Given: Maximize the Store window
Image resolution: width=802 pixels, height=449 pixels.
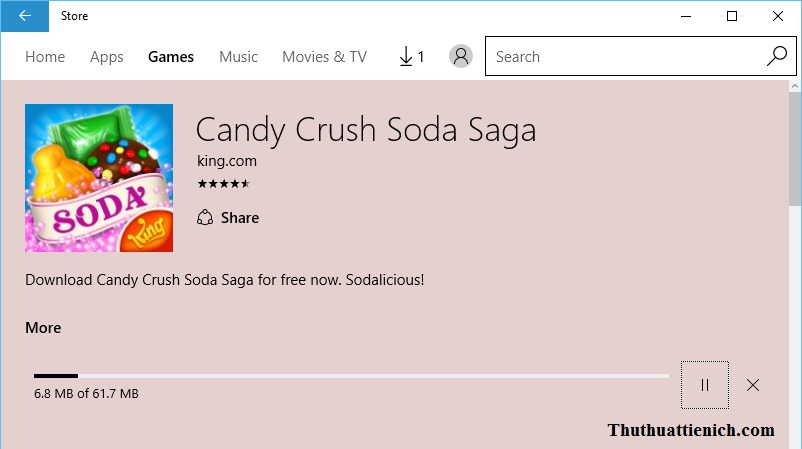Looking at the screenshot, I should [731, 16].
